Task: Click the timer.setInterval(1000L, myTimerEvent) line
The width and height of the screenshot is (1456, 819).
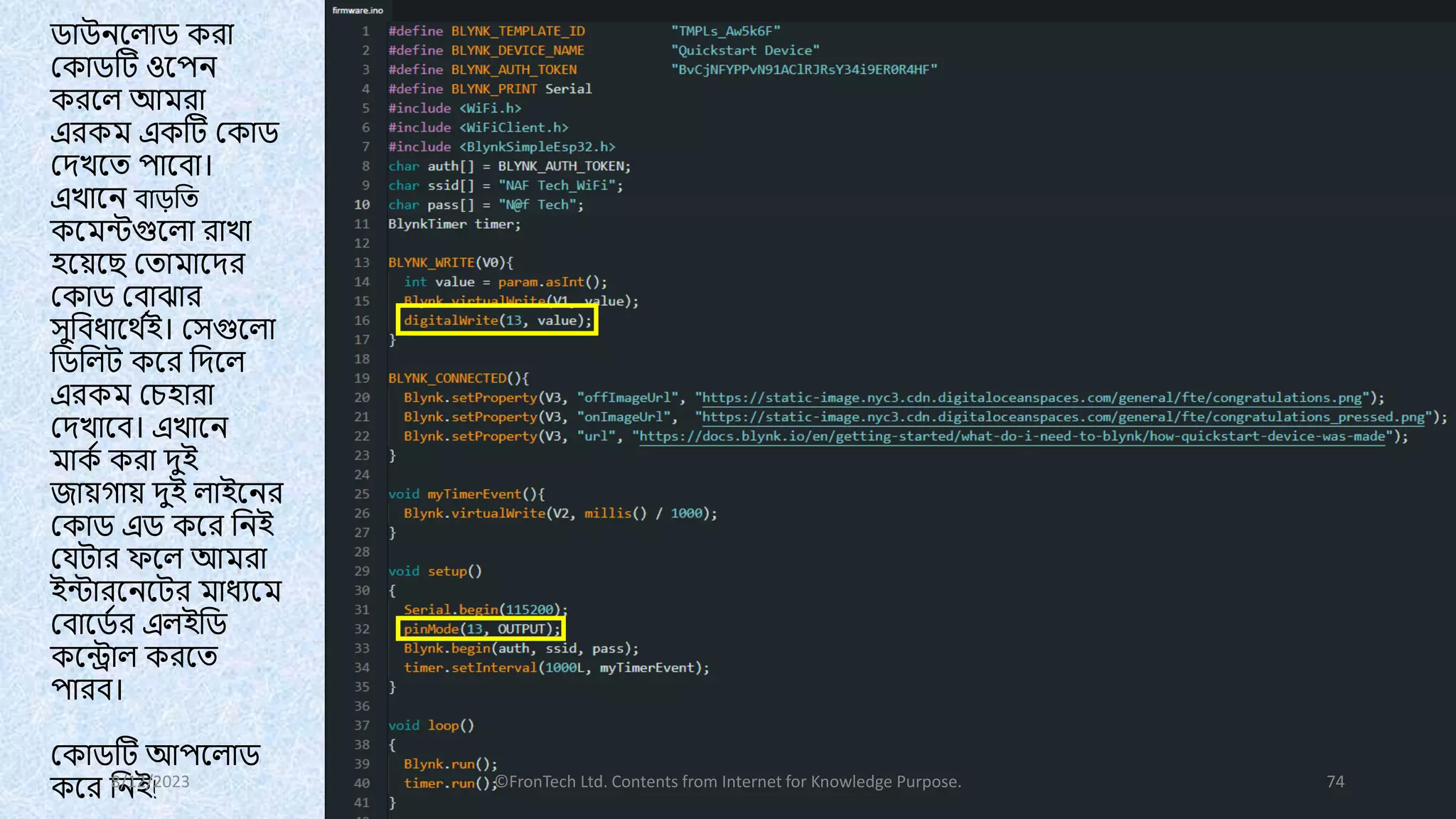Action: [556, 668]
